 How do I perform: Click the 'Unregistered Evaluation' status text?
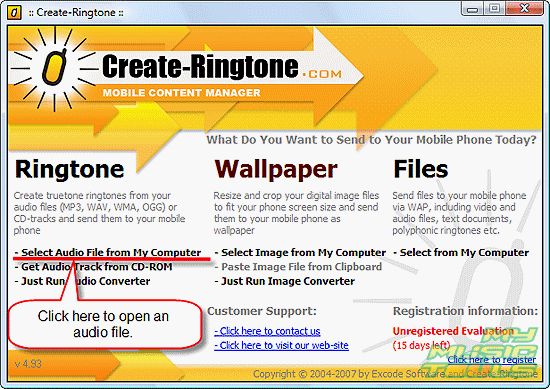point(453,331)
